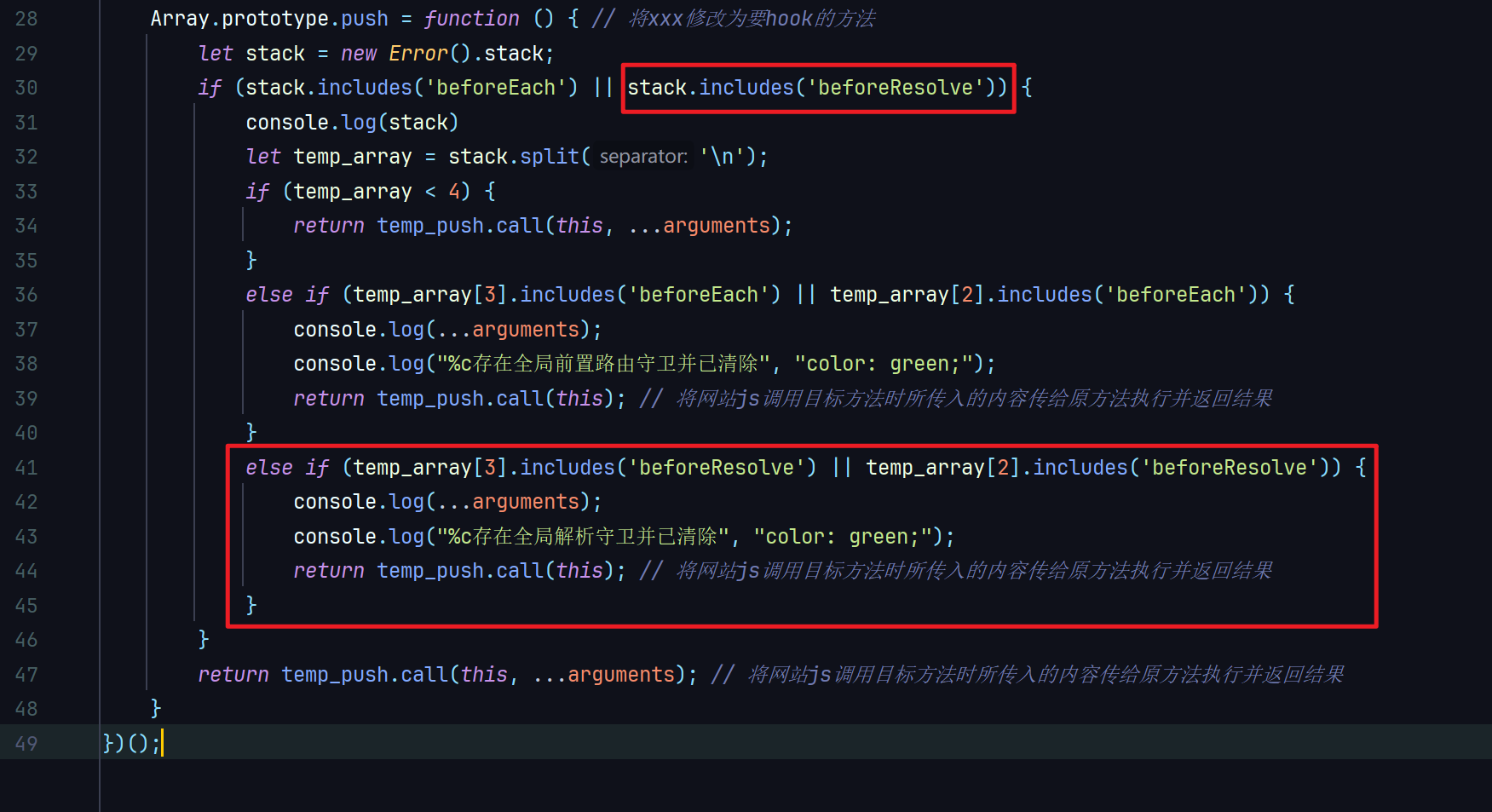Click the 'else' keyword on line 36
The height and width of the screenshot is (812, 1492).
(268, 295)
